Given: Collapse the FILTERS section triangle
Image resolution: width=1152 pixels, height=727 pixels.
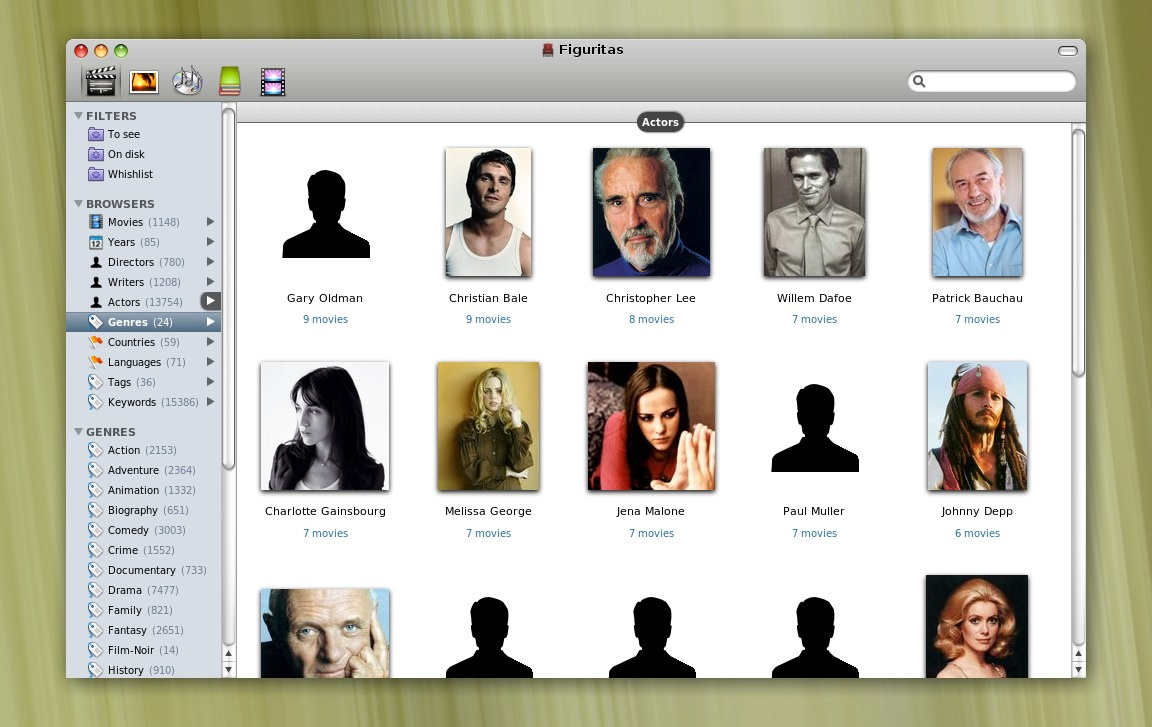Looking at the screenshot, I should tap(78, 115).
